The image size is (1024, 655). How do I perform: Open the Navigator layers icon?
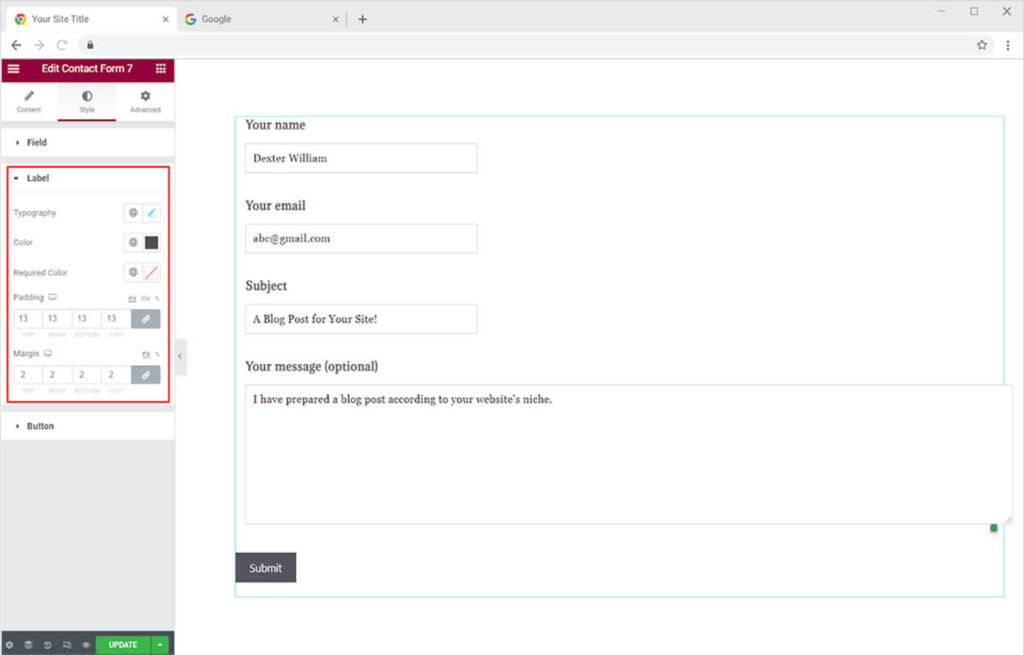click(x=28, y=645)
